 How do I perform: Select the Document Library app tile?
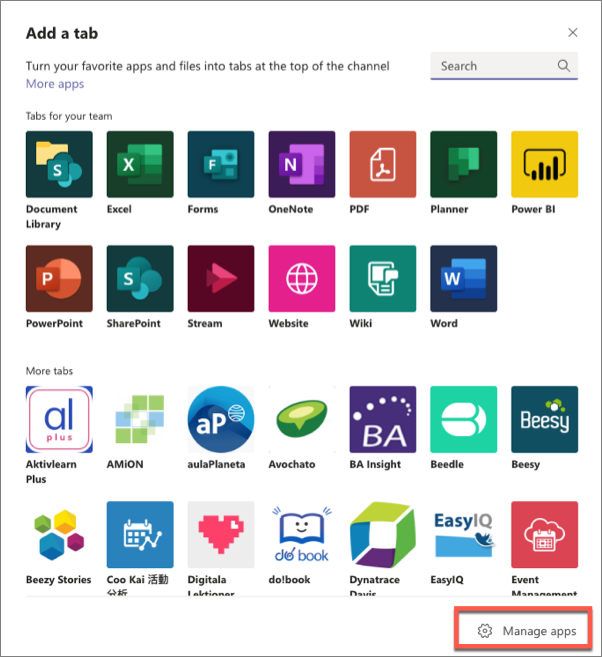pyautogui.click(x=59, y=164)
